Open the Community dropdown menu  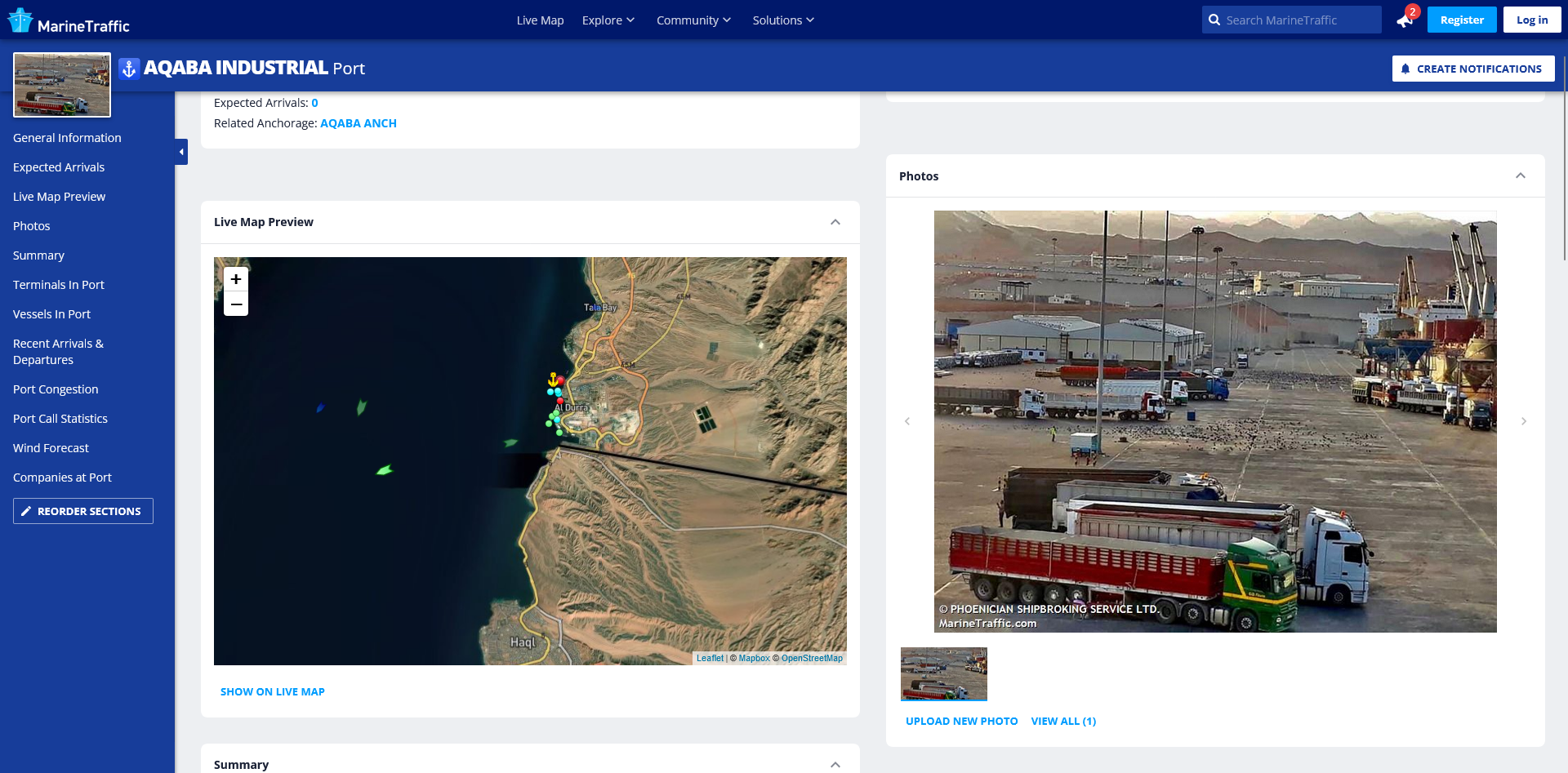coord(693,20)
